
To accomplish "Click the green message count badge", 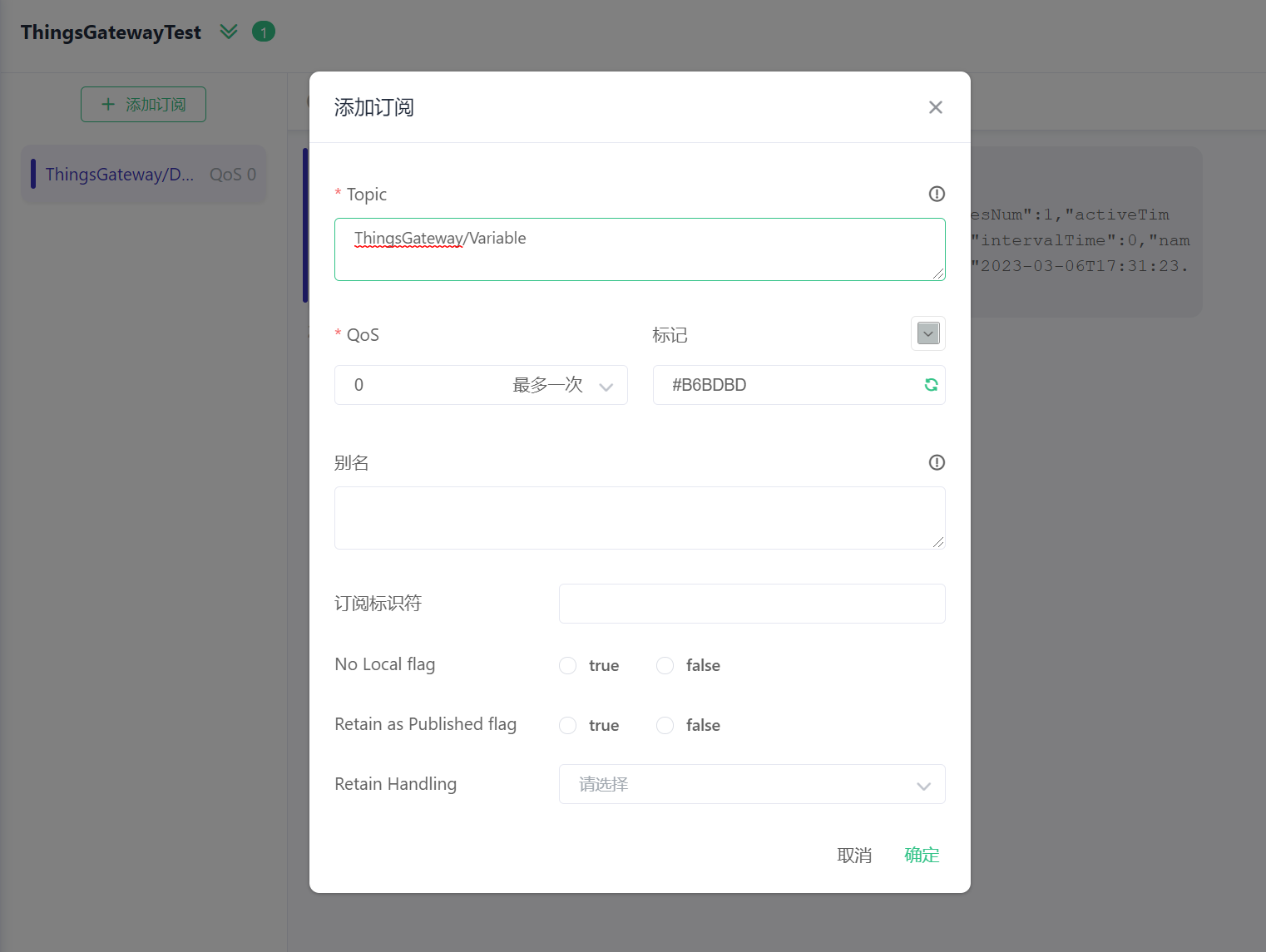I will pos(264,32).
